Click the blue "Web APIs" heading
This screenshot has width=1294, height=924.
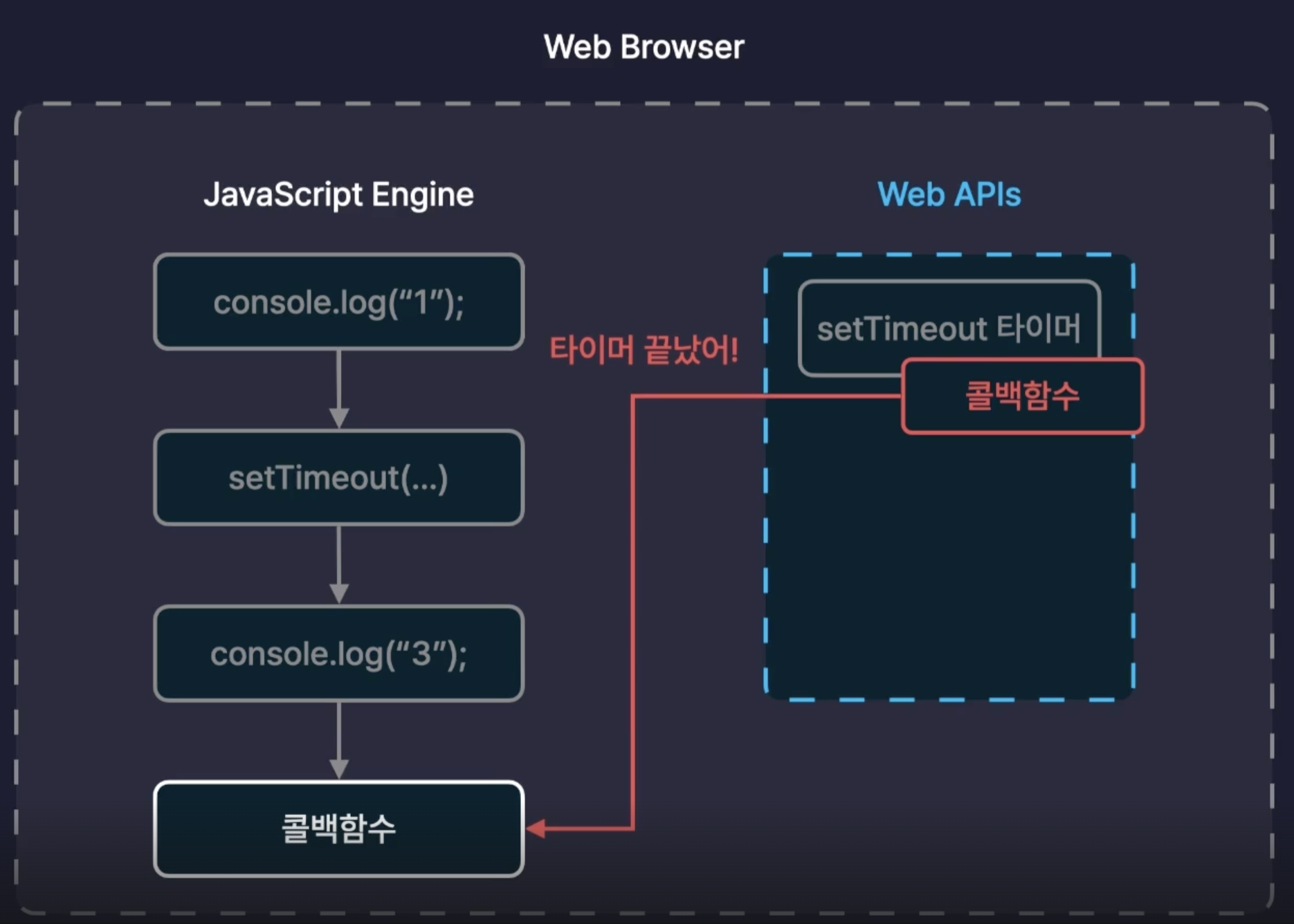[x=949, y=194]
